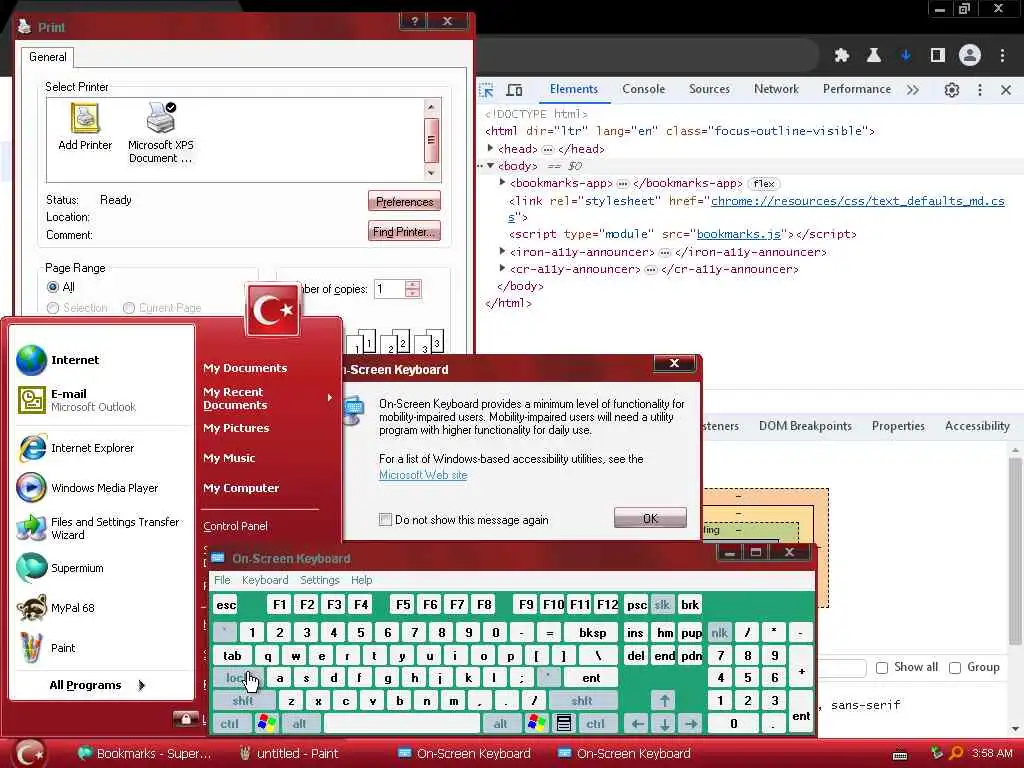1024x768 pixels.
Task: Click the Preferences button in Print dialog
Action: tap(404, 201)
